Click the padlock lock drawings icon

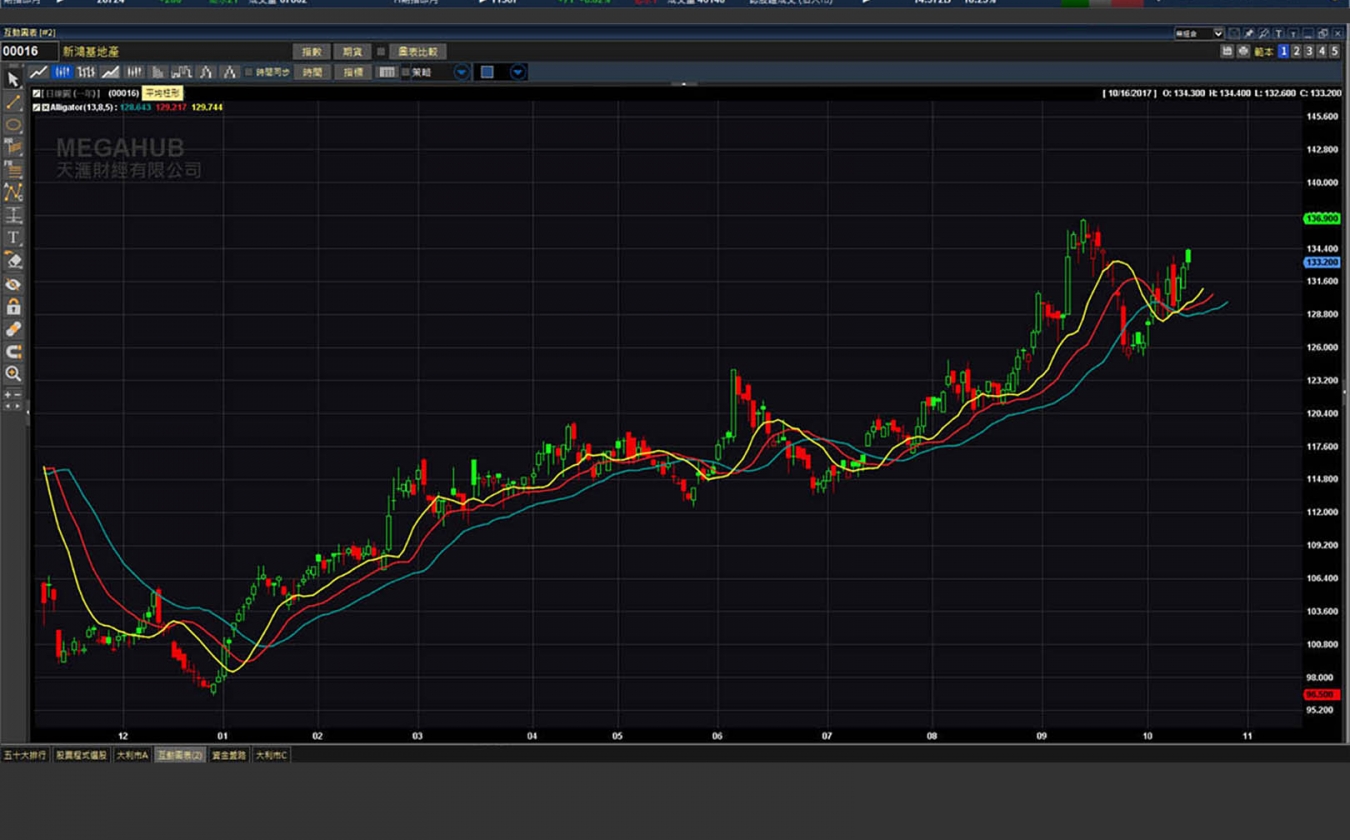[13, 307]
